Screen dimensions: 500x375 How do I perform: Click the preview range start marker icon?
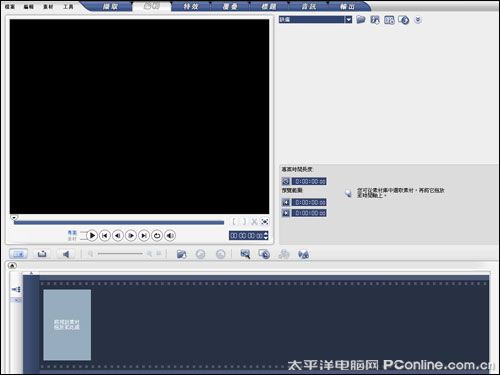pos(286,202)
